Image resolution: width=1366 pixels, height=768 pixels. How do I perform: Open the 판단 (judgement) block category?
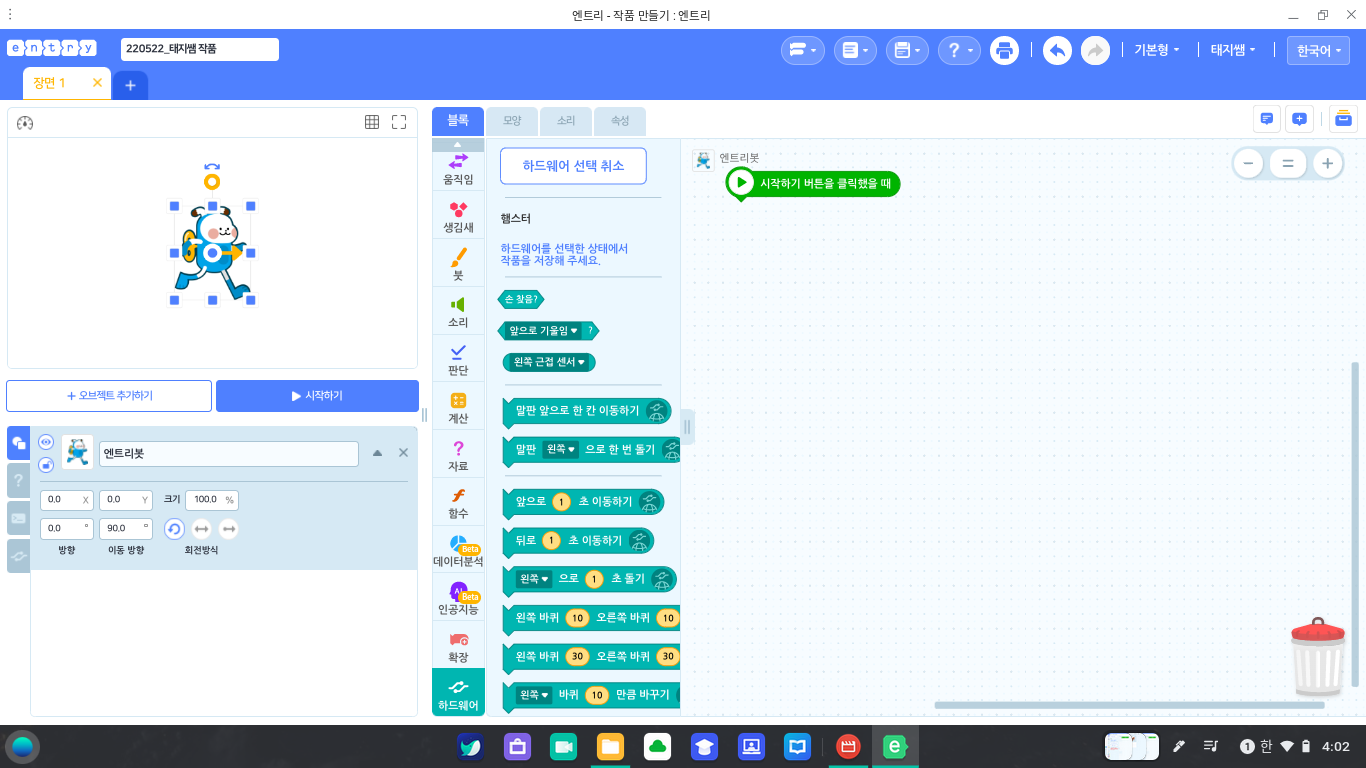[x=458, y=360]
